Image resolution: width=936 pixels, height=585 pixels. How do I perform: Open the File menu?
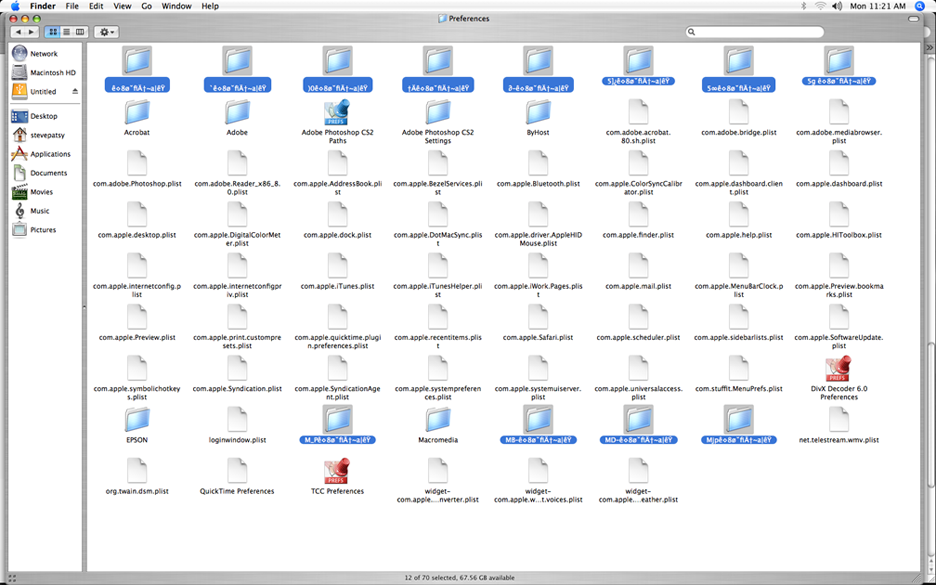click(72, 6)
